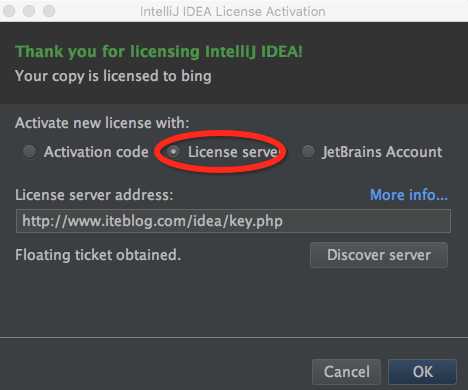Click the 'Activate new license with:' label
This screenshot has height=390, width=468.
pyautogui.click(x=102, y=123)
